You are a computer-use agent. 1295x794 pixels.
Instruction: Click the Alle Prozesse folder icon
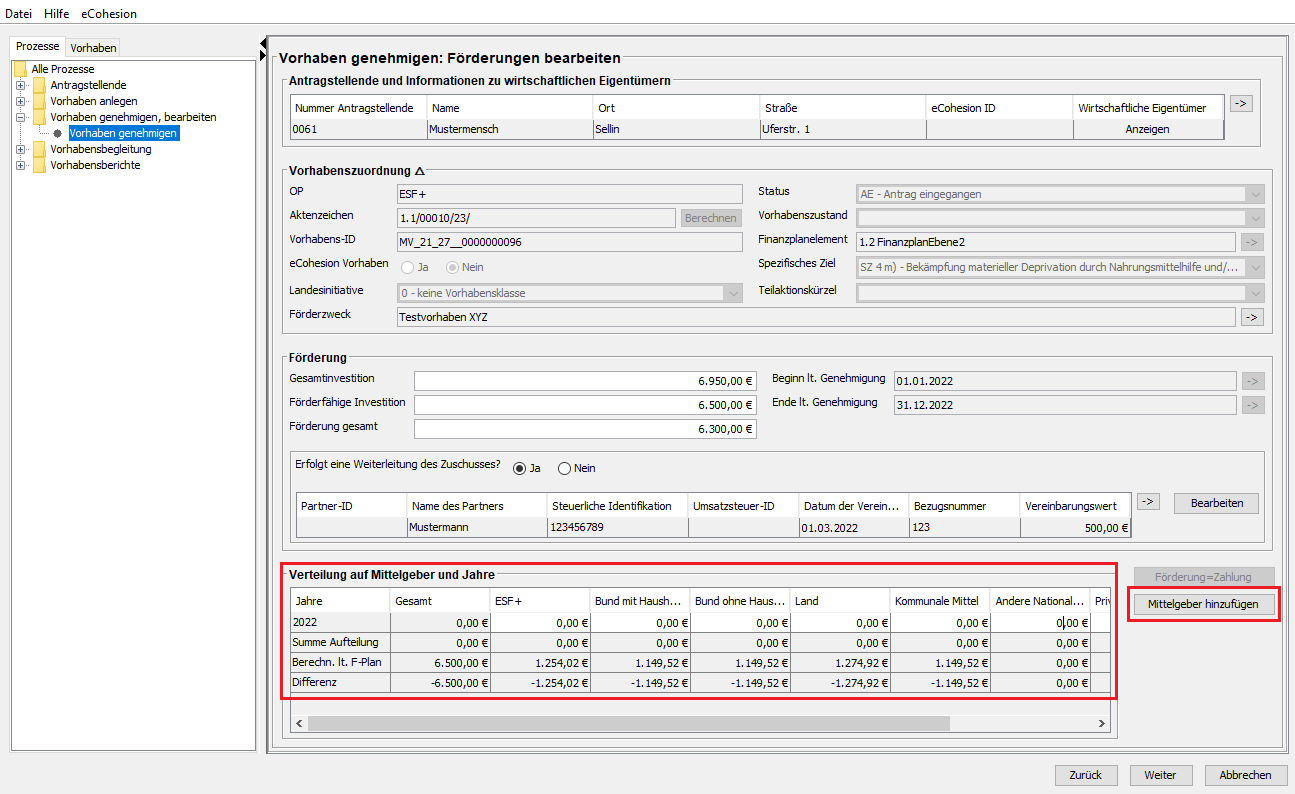[20, 69]
